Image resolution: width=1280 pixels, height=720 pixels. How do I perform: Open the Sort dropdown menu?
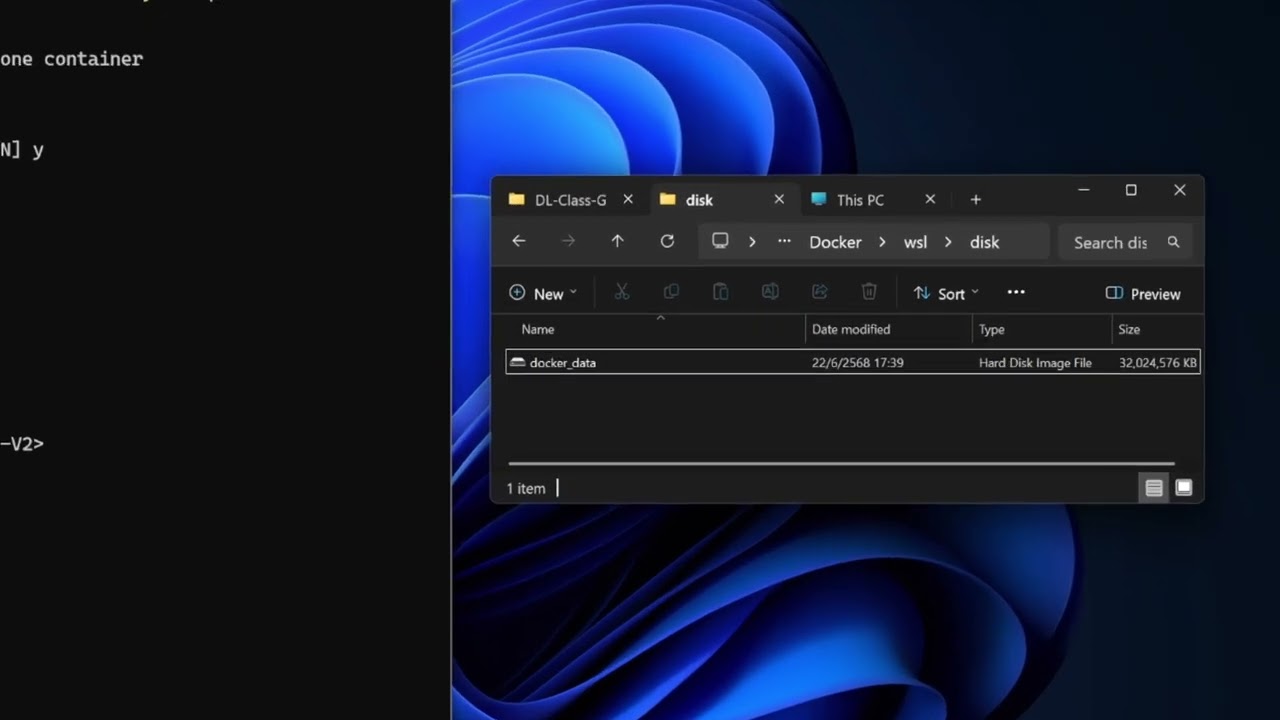pos(946,293)
